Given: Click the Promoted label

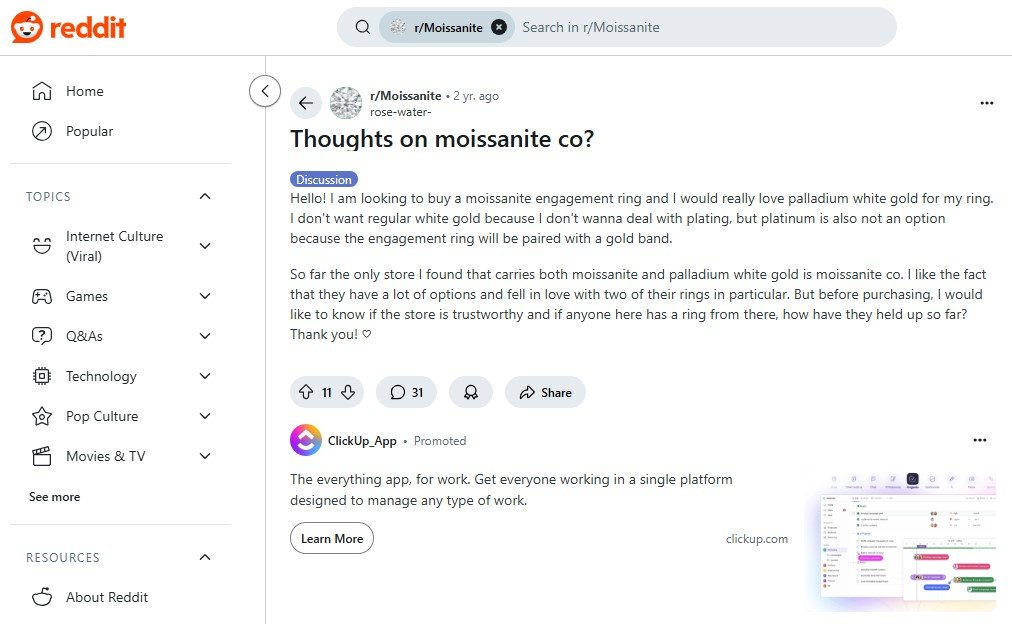Looking at the screenshot, I should pyautogui.click(x=440, y=441).
